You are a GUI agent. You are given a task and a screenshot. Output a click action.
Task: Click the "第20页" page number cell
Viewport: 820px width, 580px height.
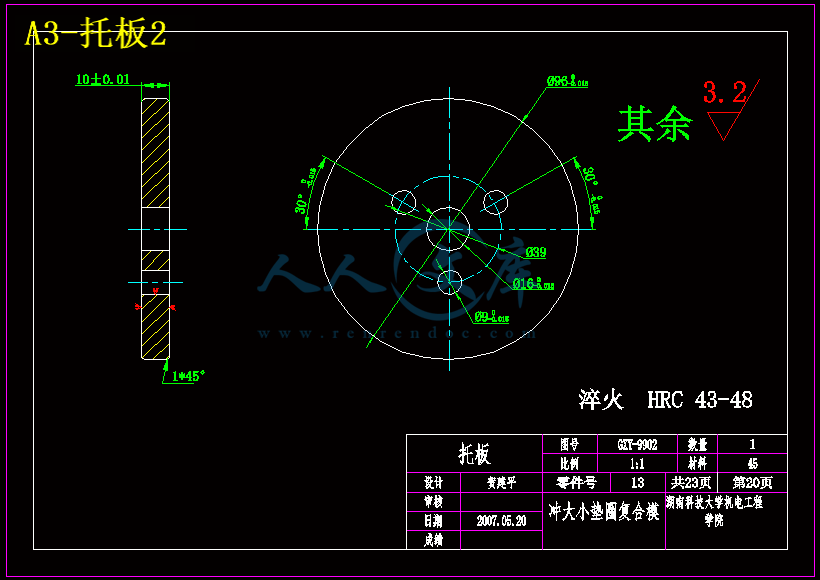pyautogui.click(x=753, y=483)
